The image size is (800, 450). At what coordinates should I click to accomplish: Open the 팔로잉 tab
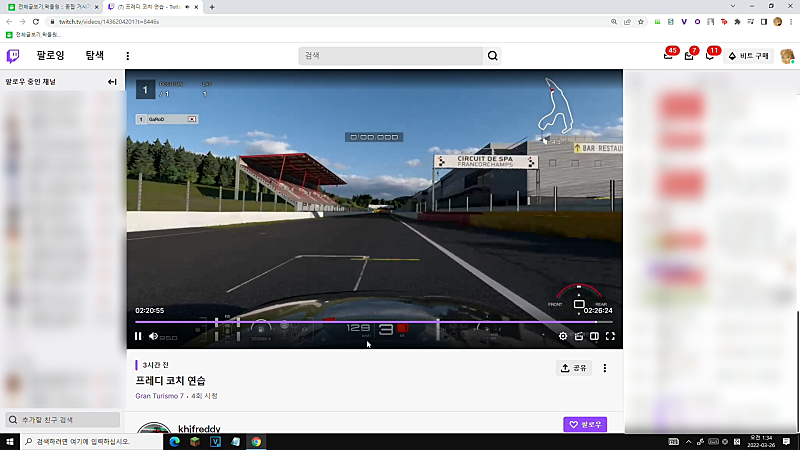[x=51, y=55]
